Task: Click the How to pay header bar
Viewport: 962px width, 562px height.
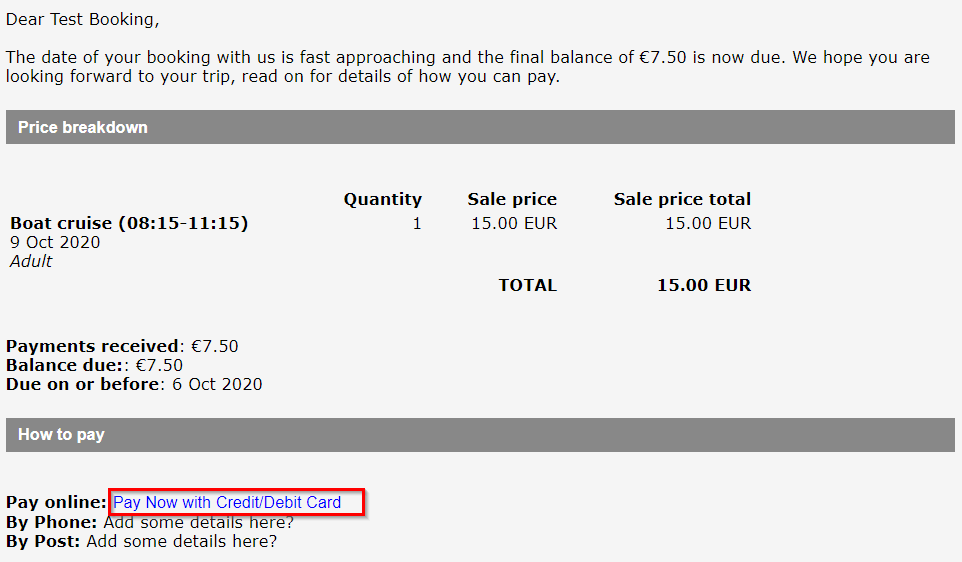Action: (x=480, y=435)
